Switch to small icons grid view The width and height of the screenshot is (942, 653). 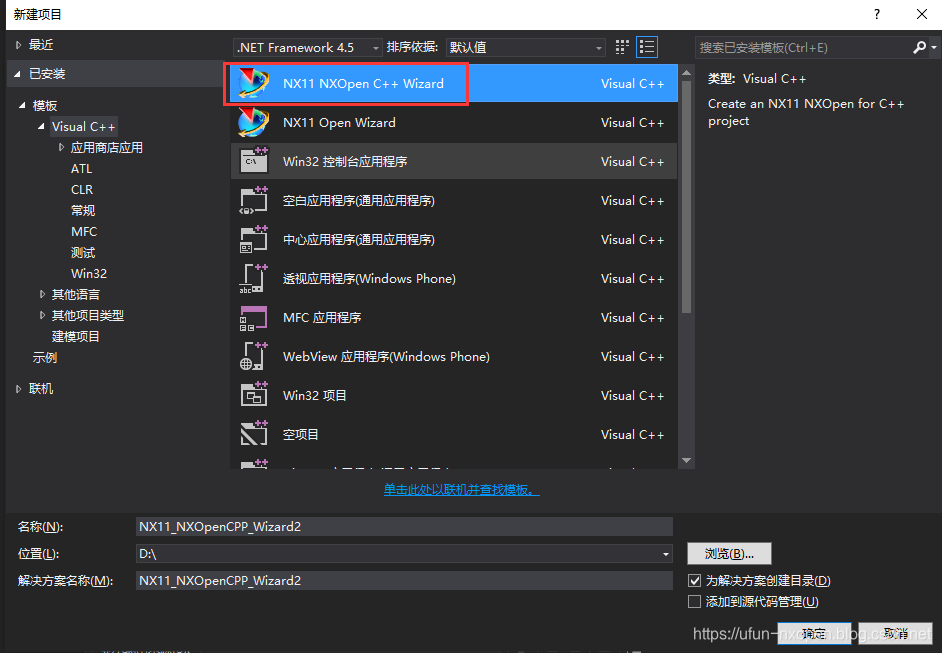coord(622,47)
